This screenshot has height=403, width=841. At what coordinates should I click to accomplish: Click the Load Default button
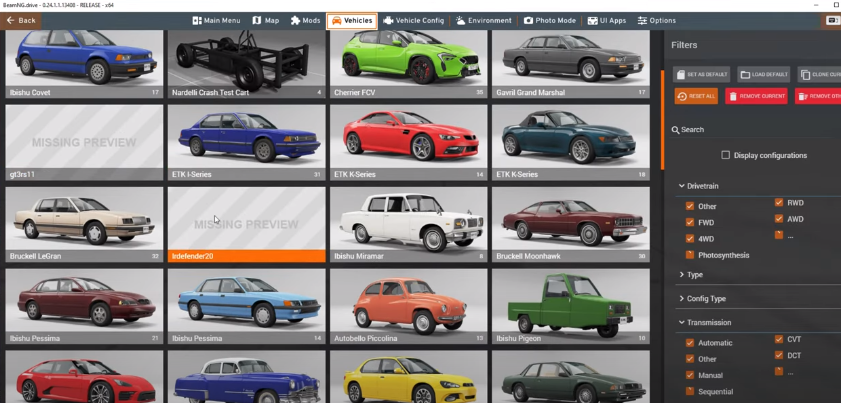tap(764, 74)
